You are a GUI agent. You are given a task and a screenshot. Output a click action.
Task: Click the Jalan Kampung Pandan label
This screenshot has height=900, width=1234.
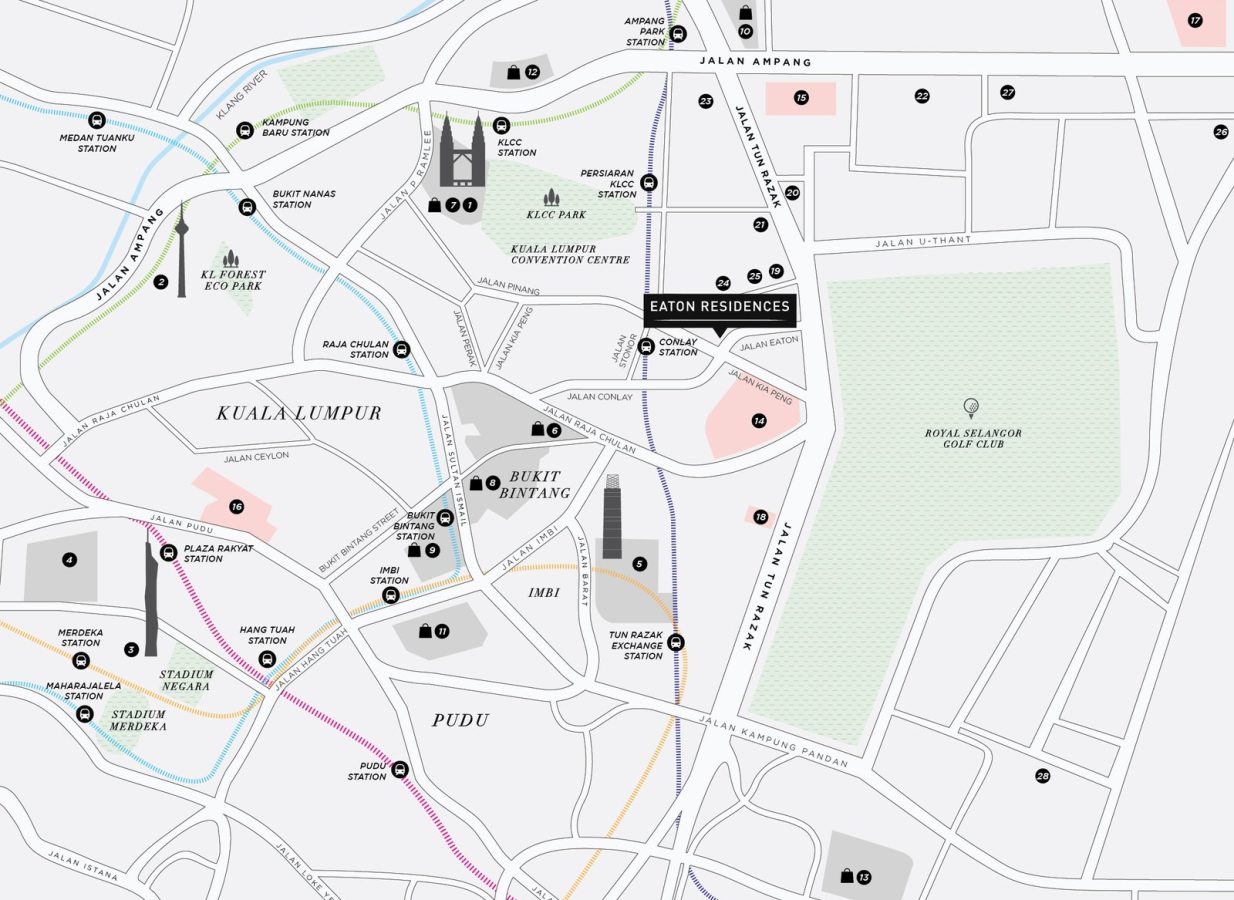[773, 742]
